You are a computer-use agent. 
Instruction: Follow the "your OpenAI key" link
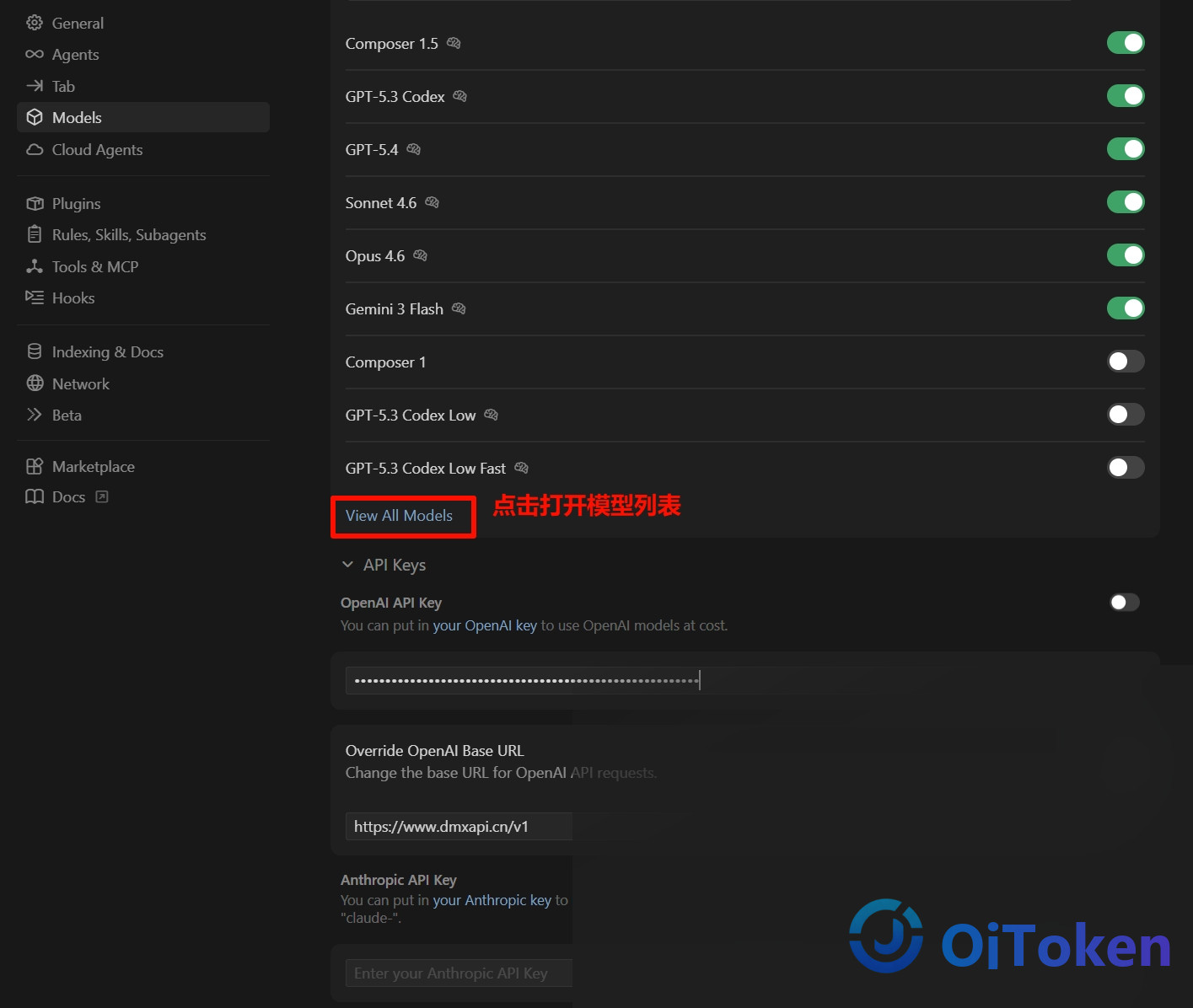485,625
